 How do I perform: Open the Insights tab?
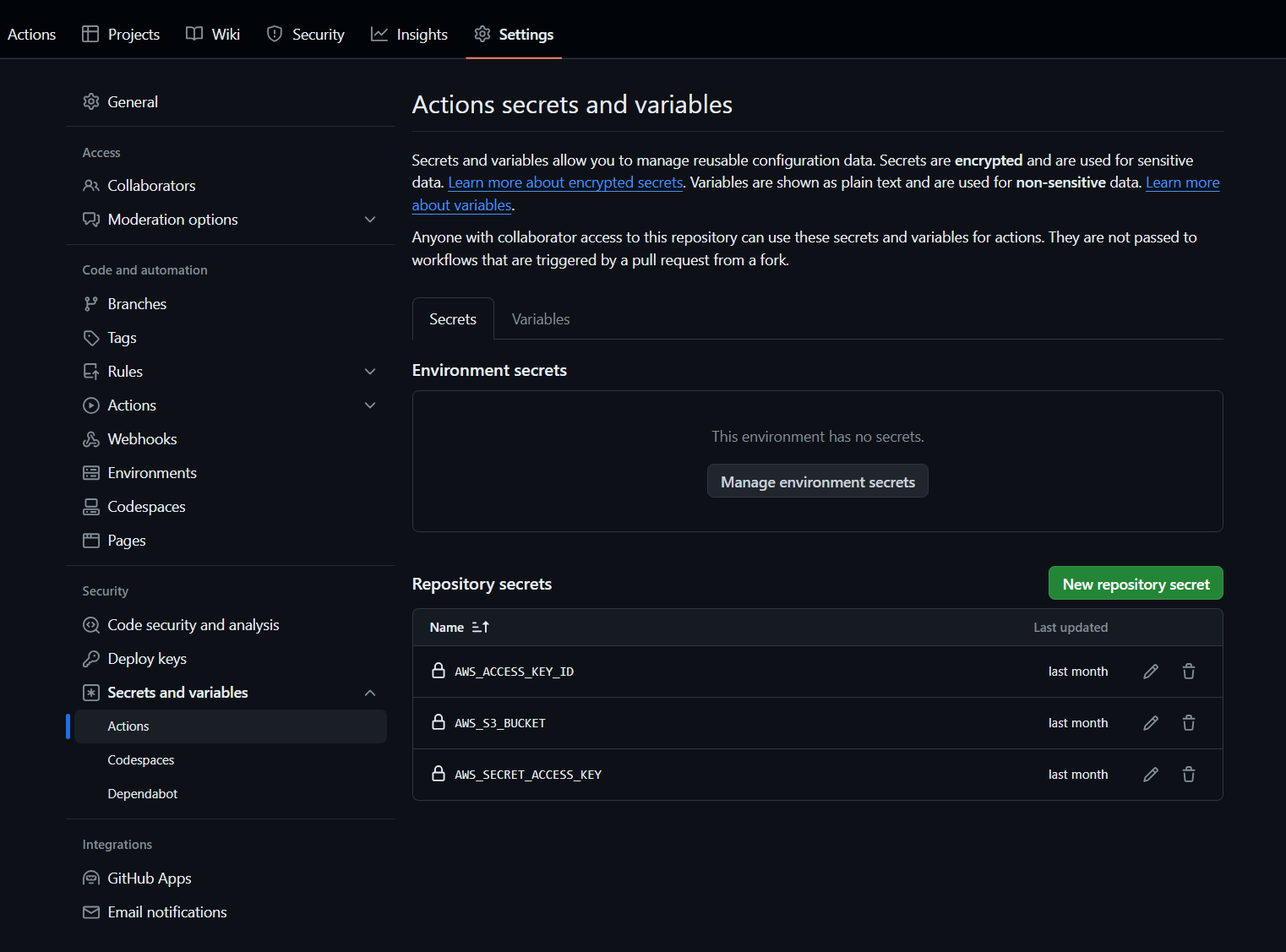(409, 34)
